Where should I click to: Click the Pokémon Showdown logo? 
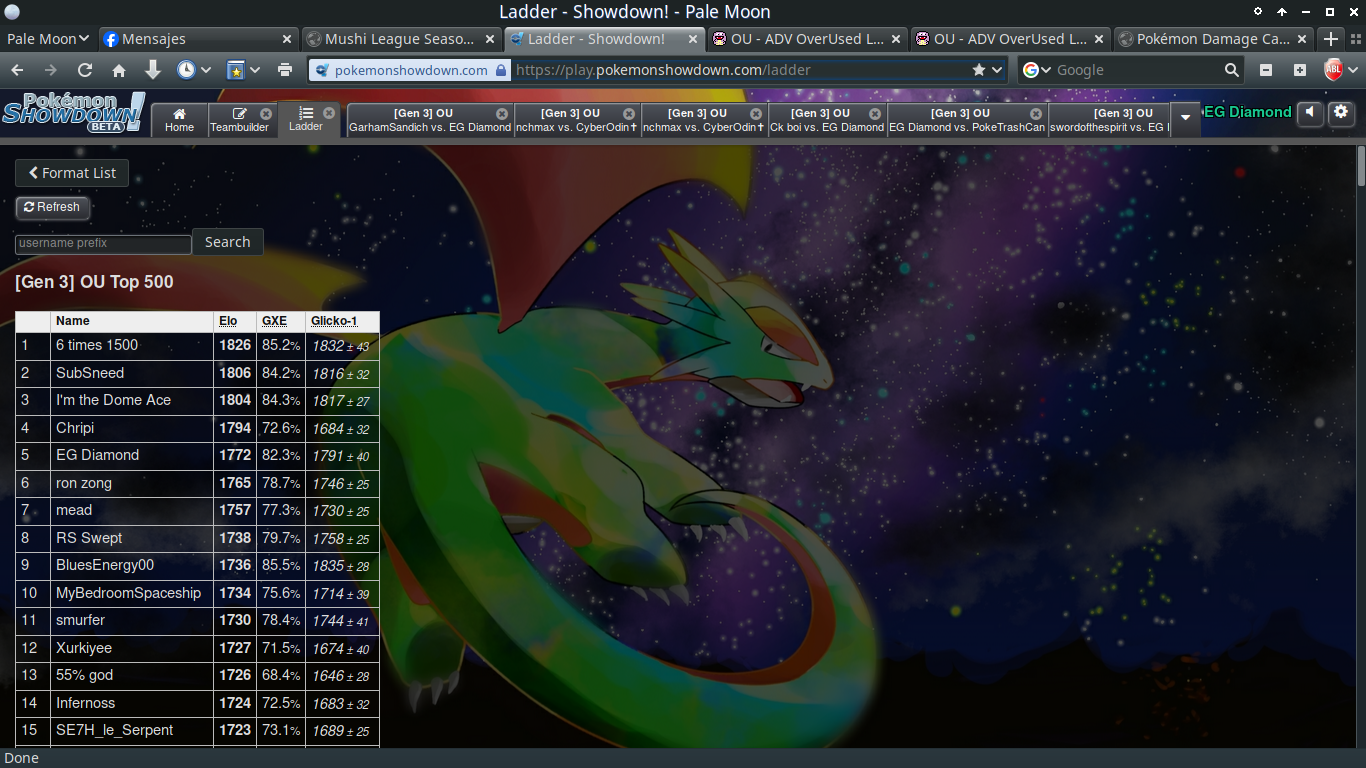coord(74,112)
